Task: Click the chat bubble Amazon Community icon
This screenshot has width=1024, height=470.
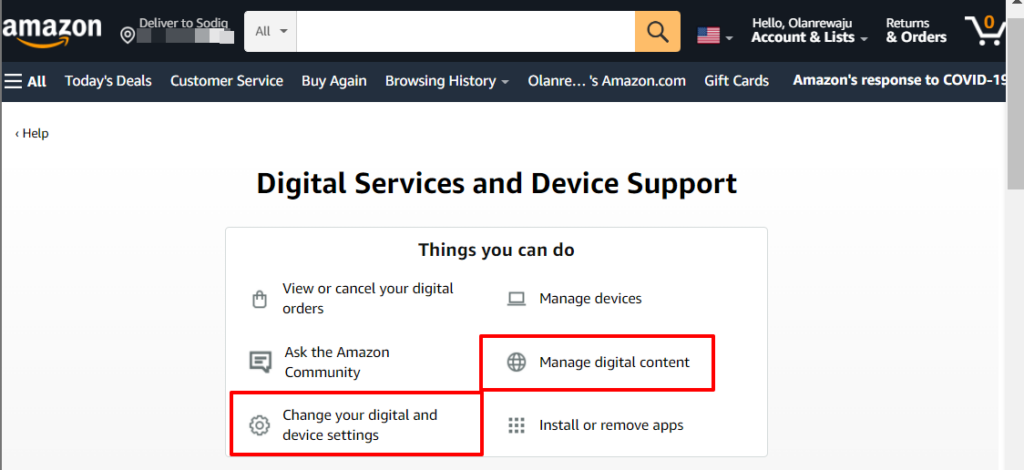Action: point(261,362)
